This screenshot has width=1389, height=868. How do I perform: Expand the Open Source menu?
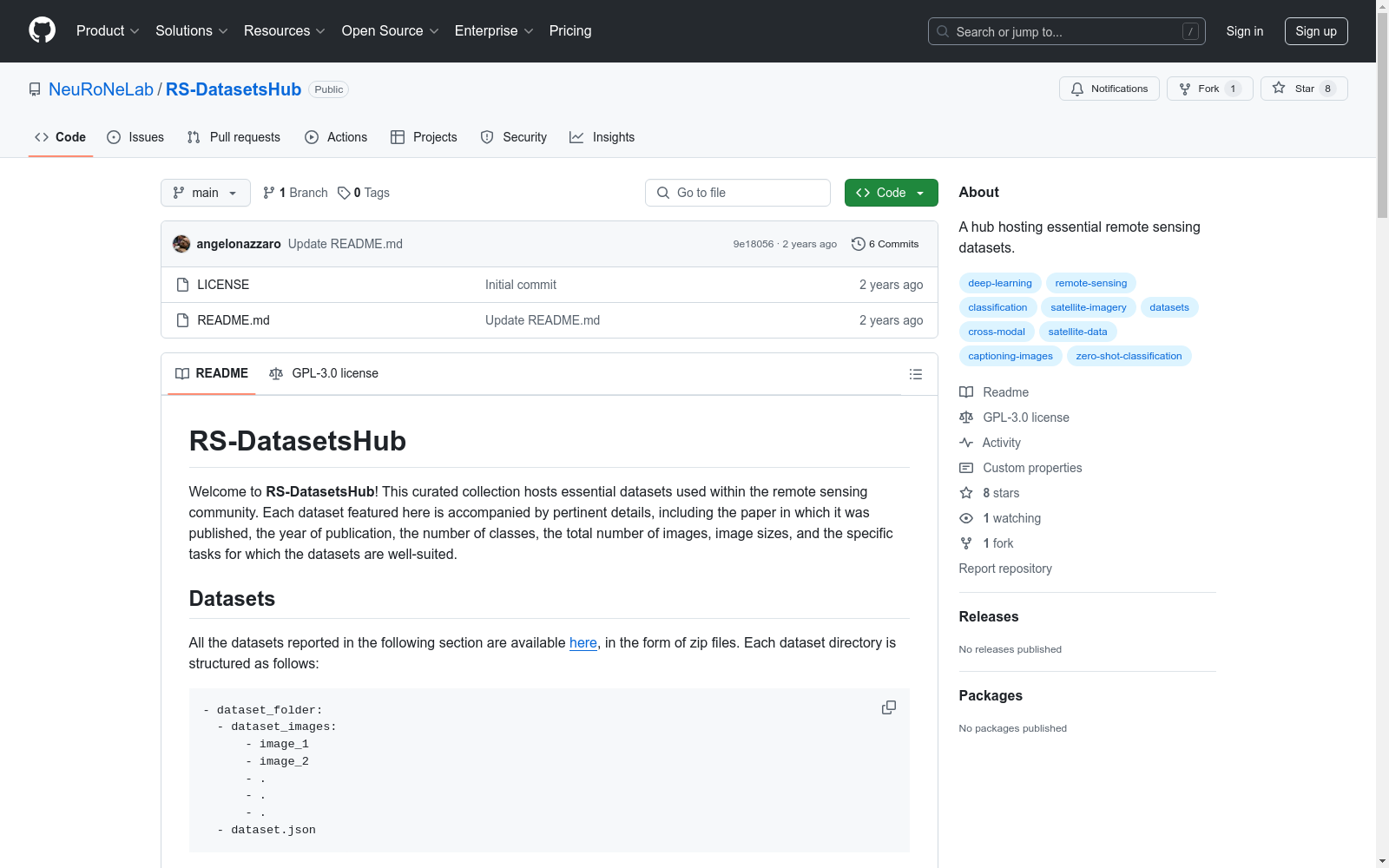tap(391, 30)
